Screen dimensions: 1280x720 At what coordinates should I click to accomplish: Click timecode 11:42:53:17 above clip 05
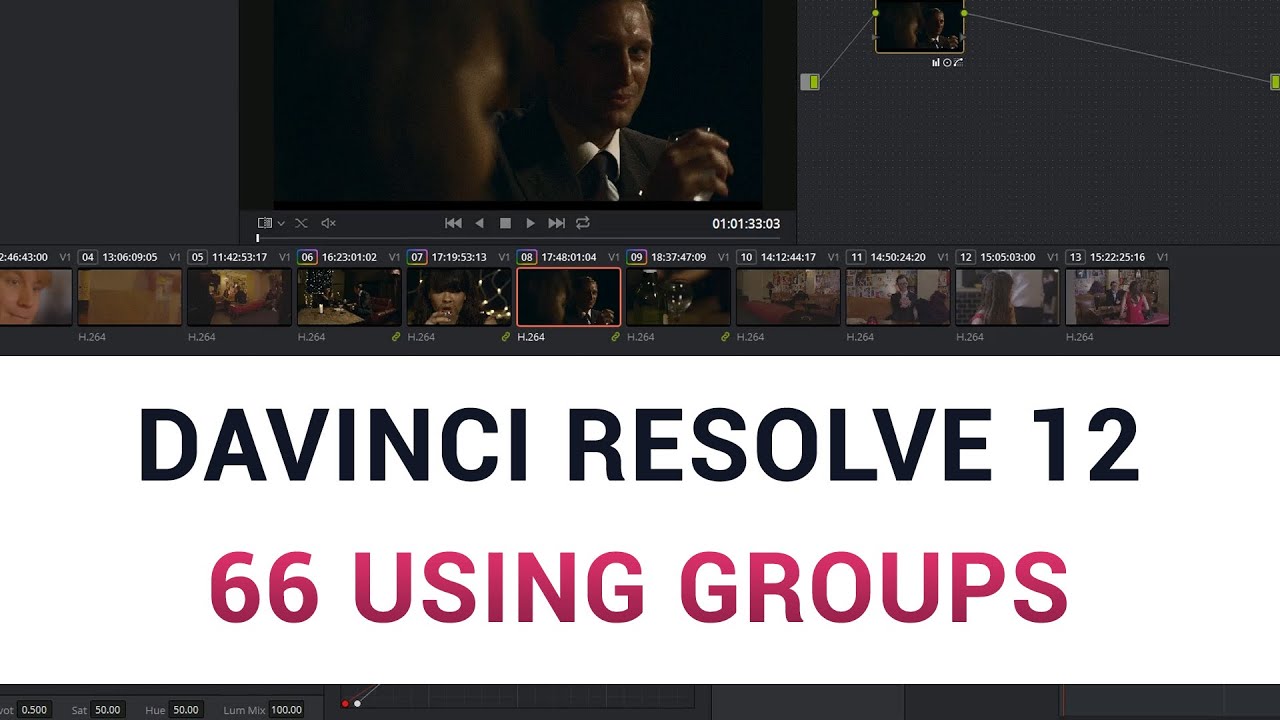pyautogui.click(x=240, y=257)
